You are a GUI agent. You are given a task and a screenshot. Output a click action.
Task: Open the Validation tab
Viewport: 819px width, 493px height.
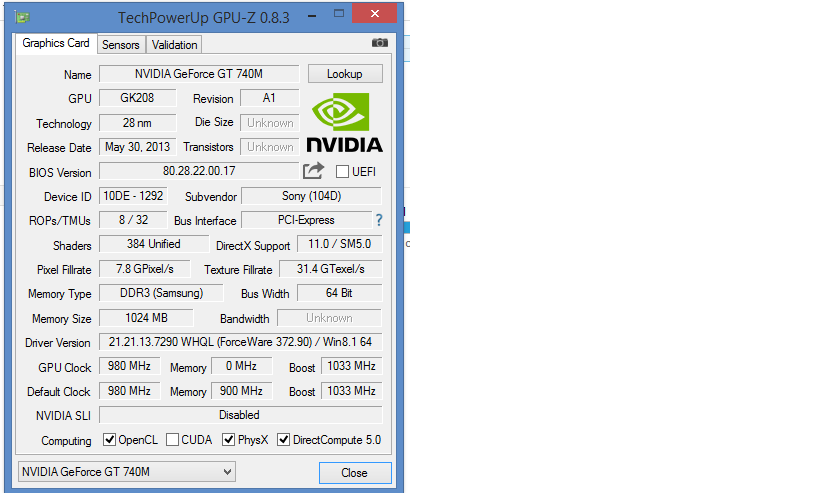click(x=174, y=45)
